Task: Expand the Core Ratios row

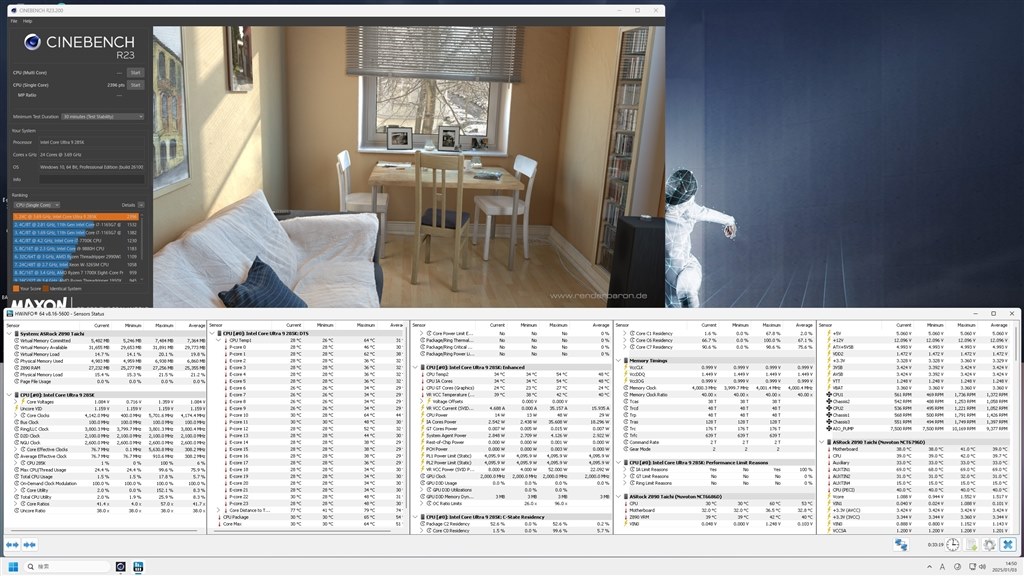Action: pos(17,504)
